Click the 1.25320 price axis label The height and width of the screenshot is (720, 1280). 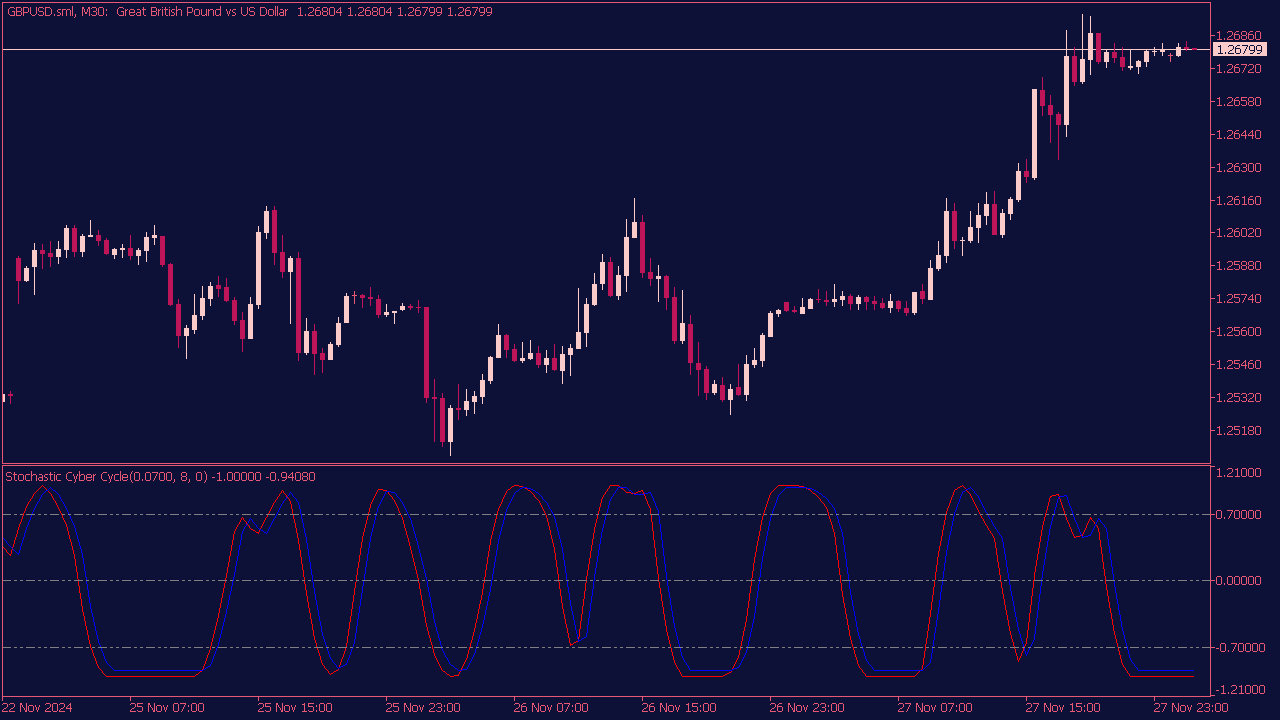pyautogui.click(x=1241, y=397)
